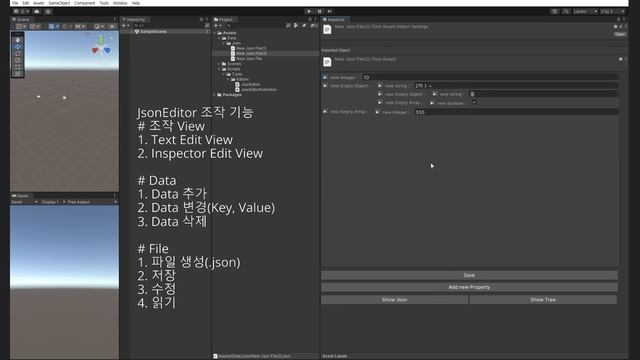
Task: Expand the Packages folder arrow
Action: (215, 95)
